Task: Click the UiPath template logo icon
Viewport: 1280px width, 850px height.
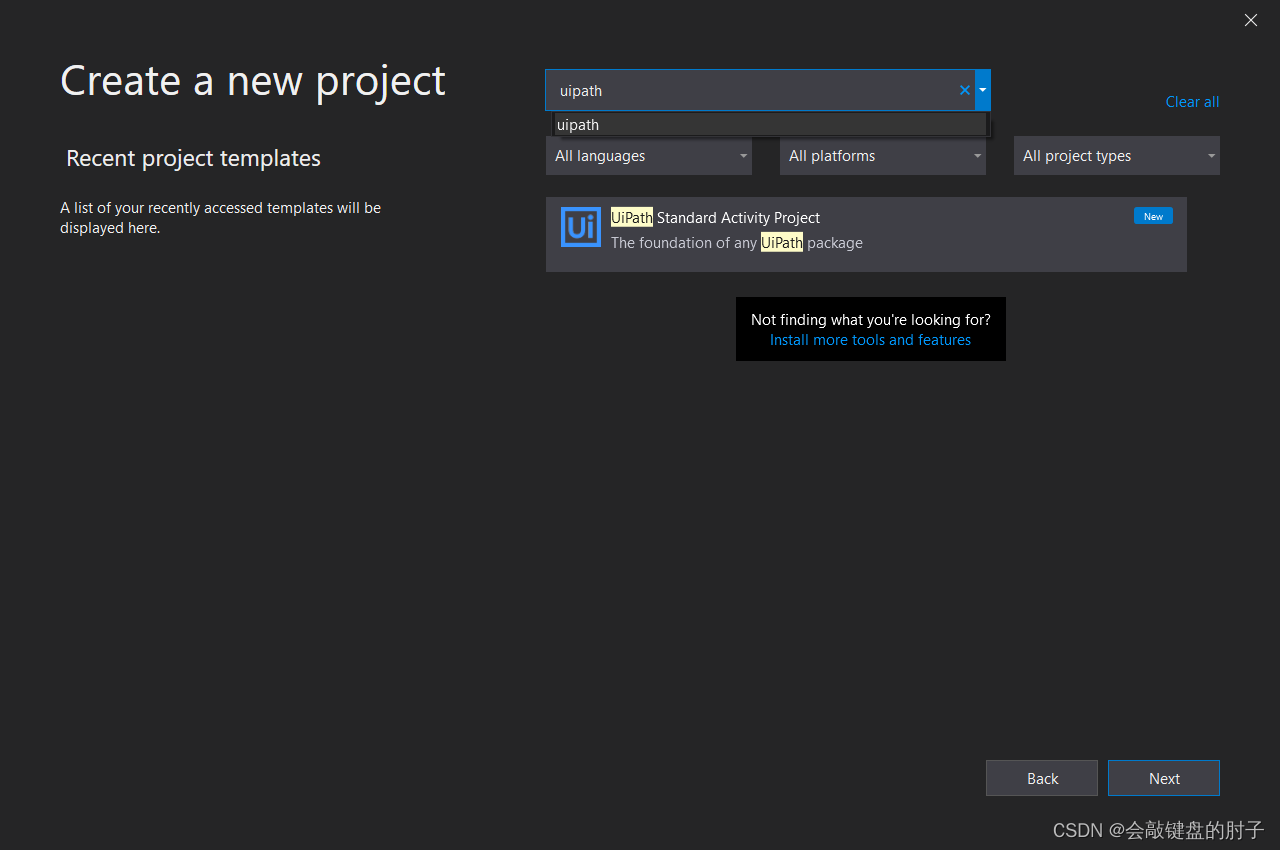Action: [x=581, y=227]
